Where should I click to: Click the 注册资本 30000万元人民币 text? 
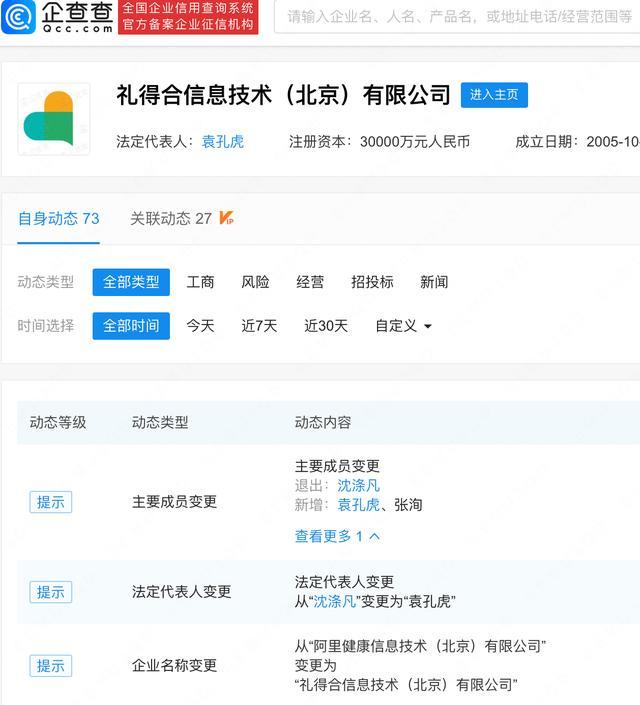[380, 142]
